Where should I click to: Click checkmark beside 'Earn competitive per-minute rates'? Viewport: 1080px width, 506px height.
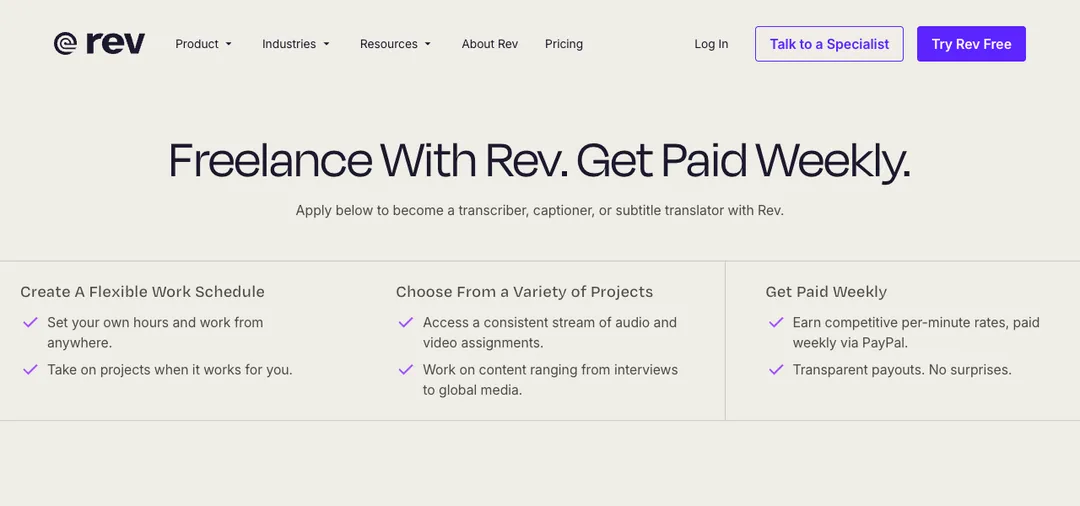click(776, 322)
